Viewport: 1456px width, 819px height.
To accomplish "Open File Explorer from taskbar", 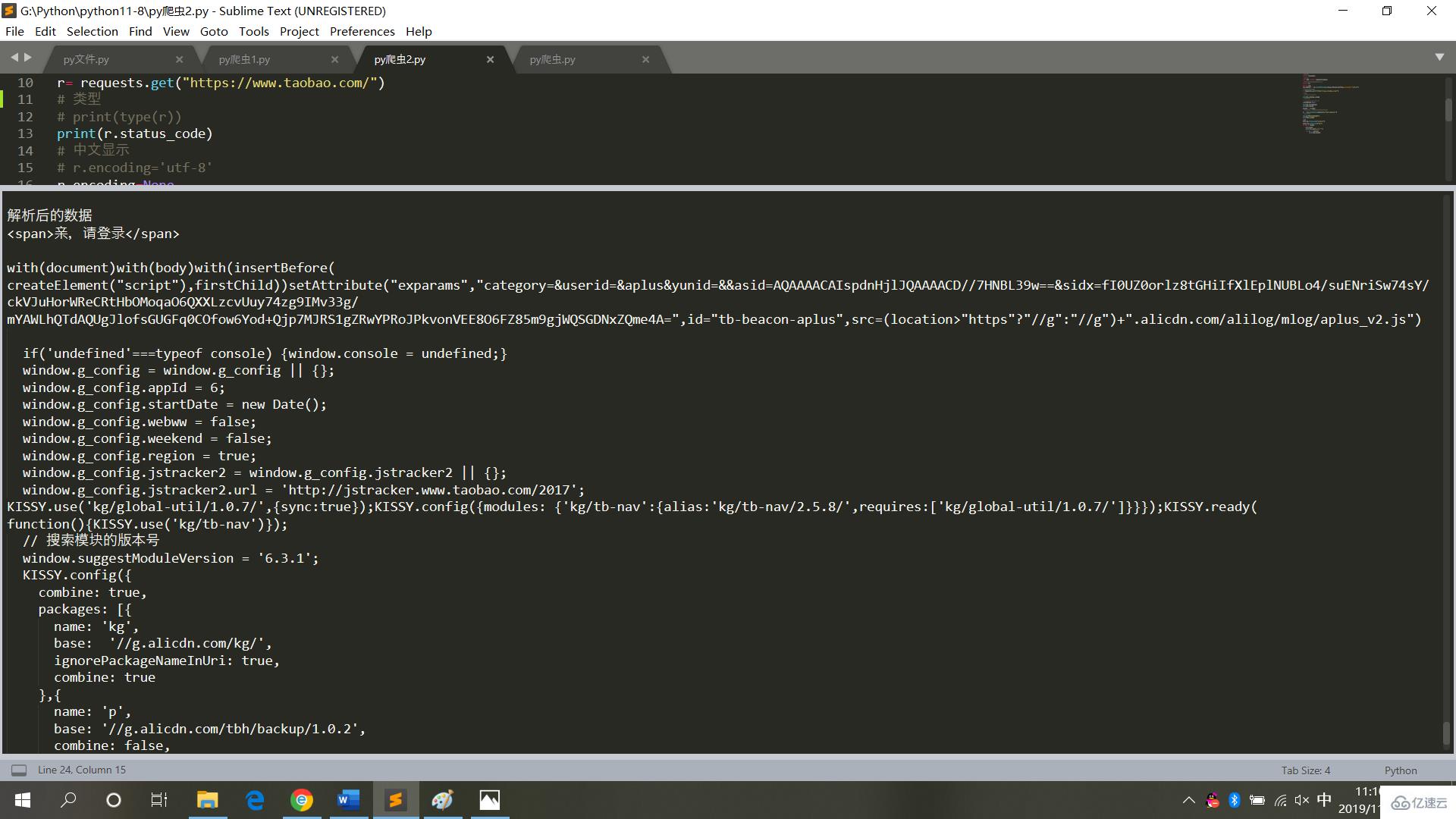I will (207, 800).
